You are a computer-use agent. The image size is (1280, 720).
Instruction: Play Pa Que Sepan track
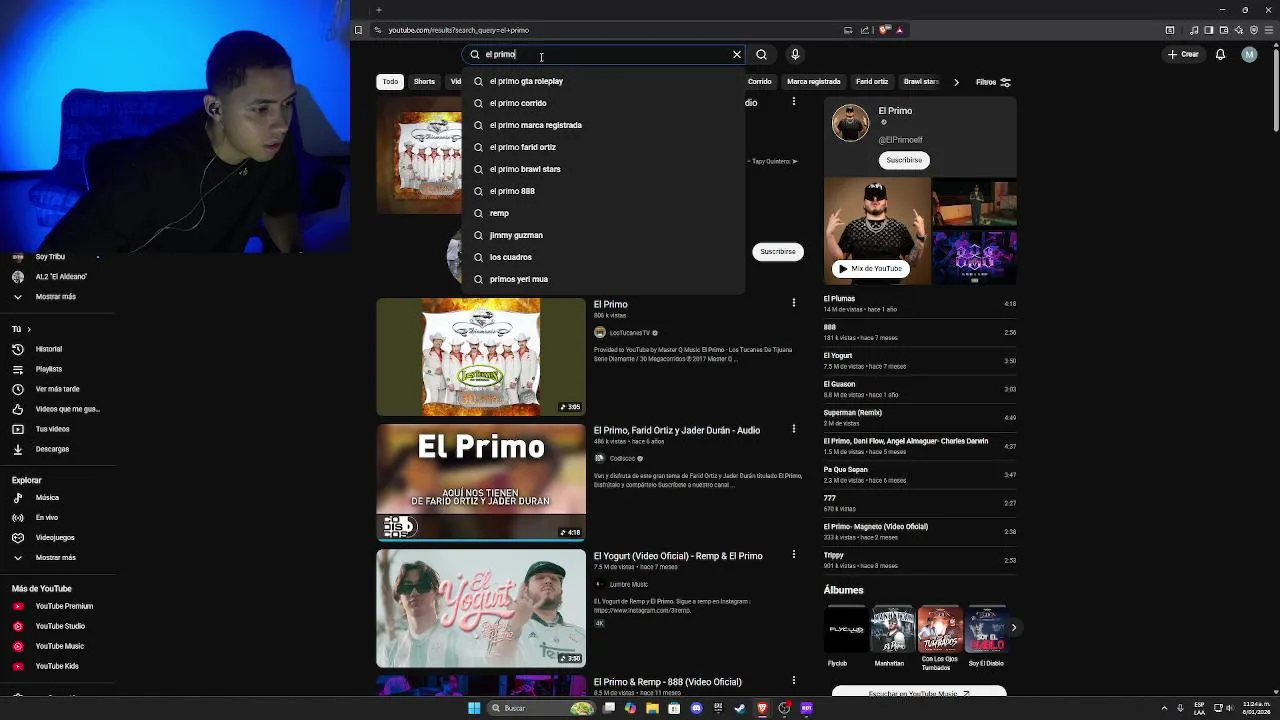point(919,474)
